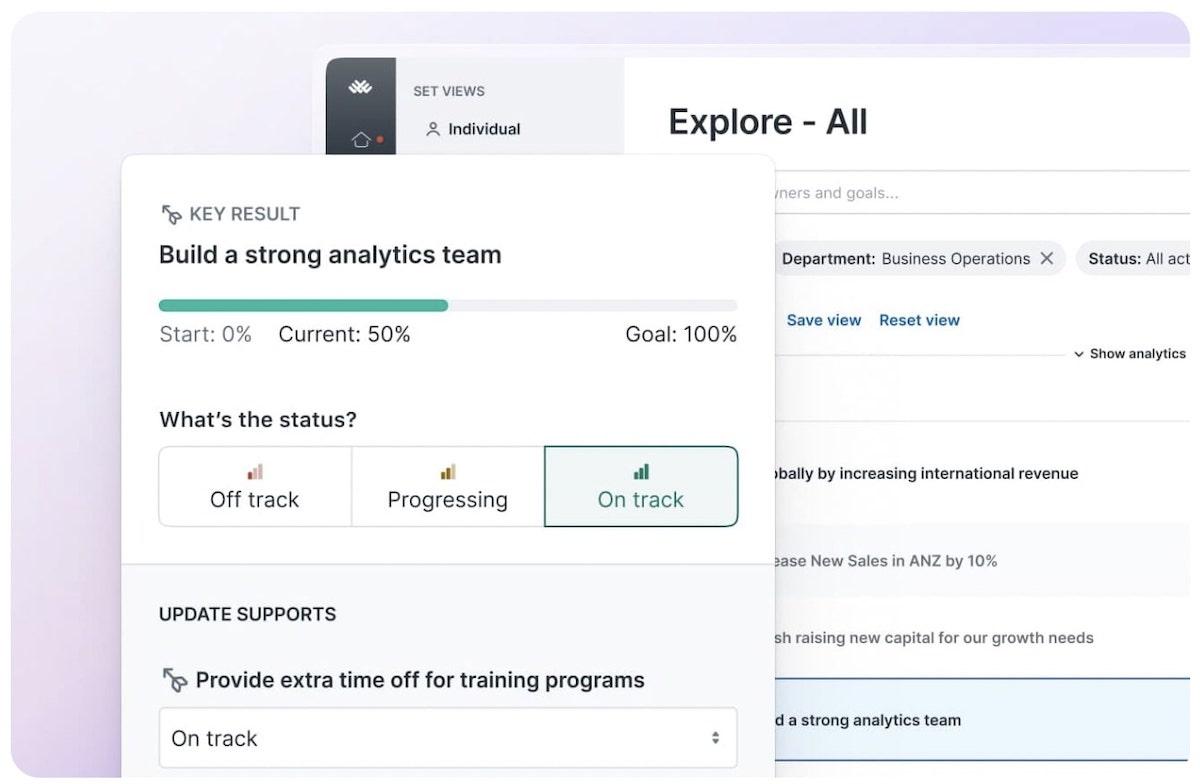Select the Individual view
Viewport: 1200px width, 784px height.
click(x=484, y=129)
